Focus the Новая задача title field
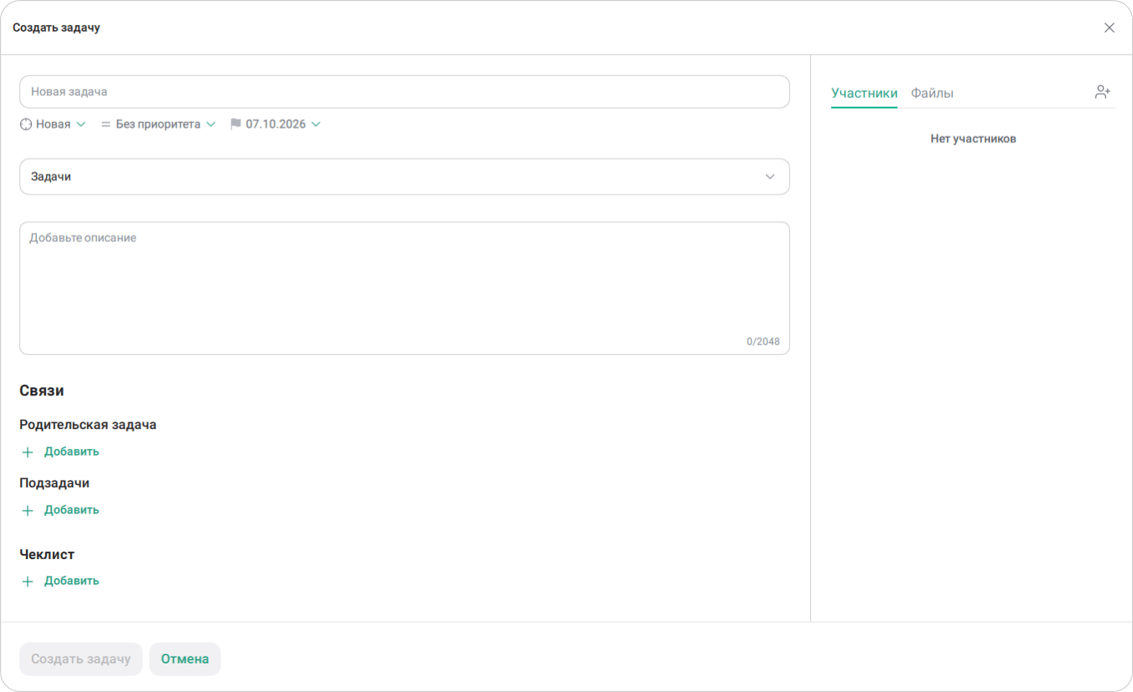Image resolution: width=1133 pixels, height=692 pixels. 405,92
